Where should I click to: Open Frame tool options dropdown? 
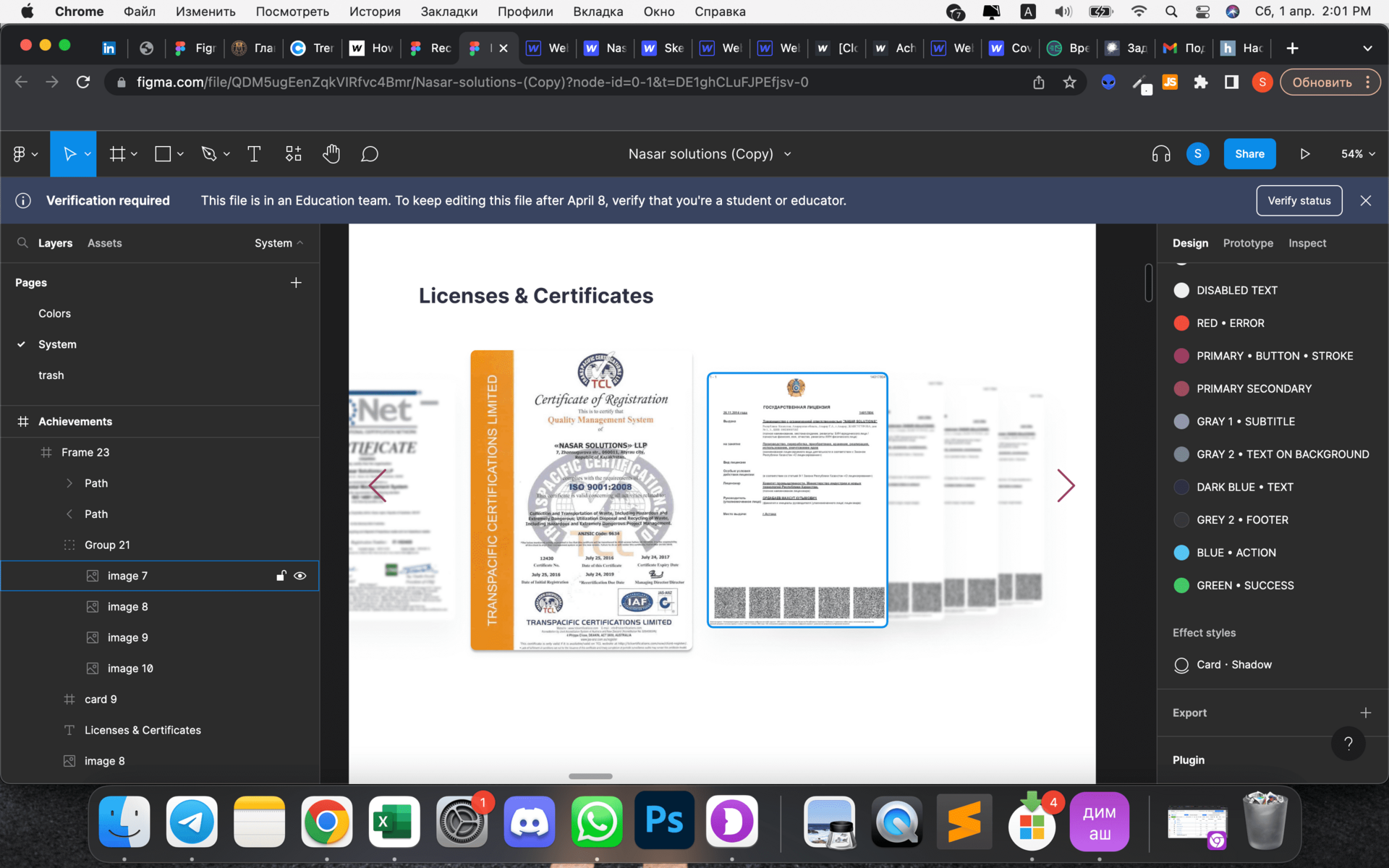135,154
